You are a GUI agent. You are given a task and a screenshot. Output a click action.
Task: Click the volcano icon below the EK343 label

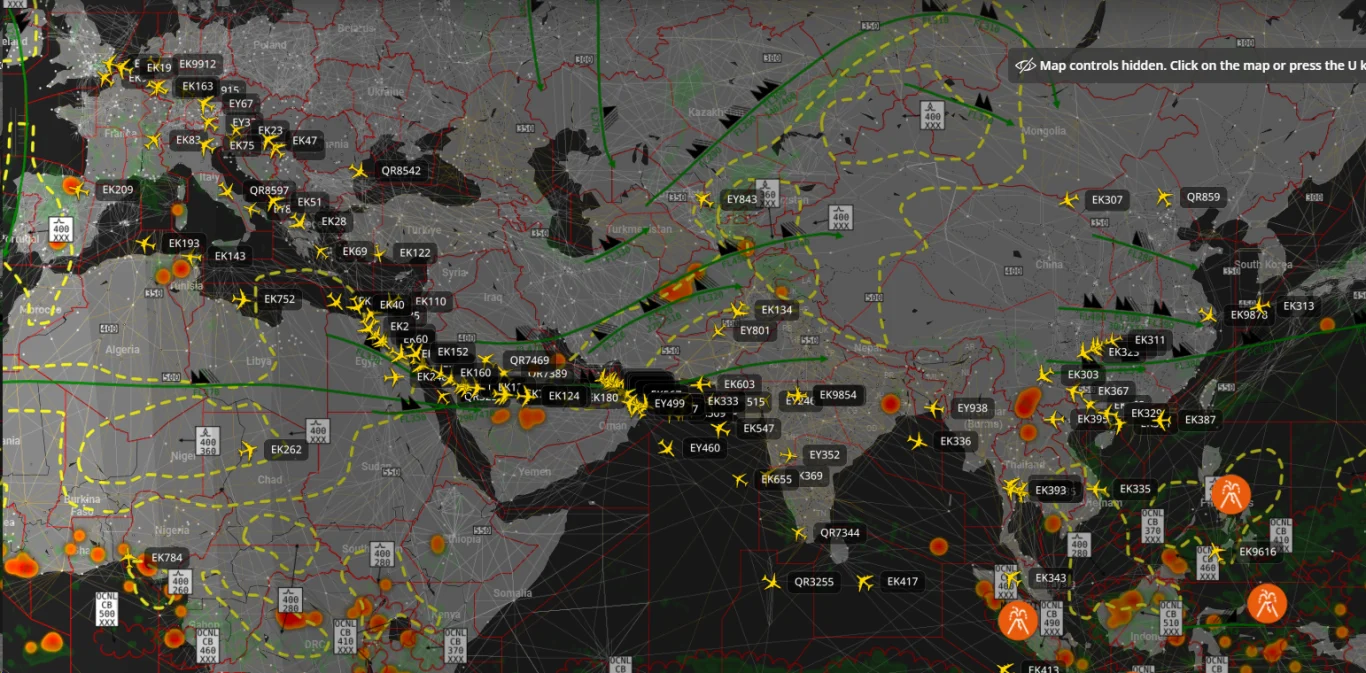[x=1018, y=620]
